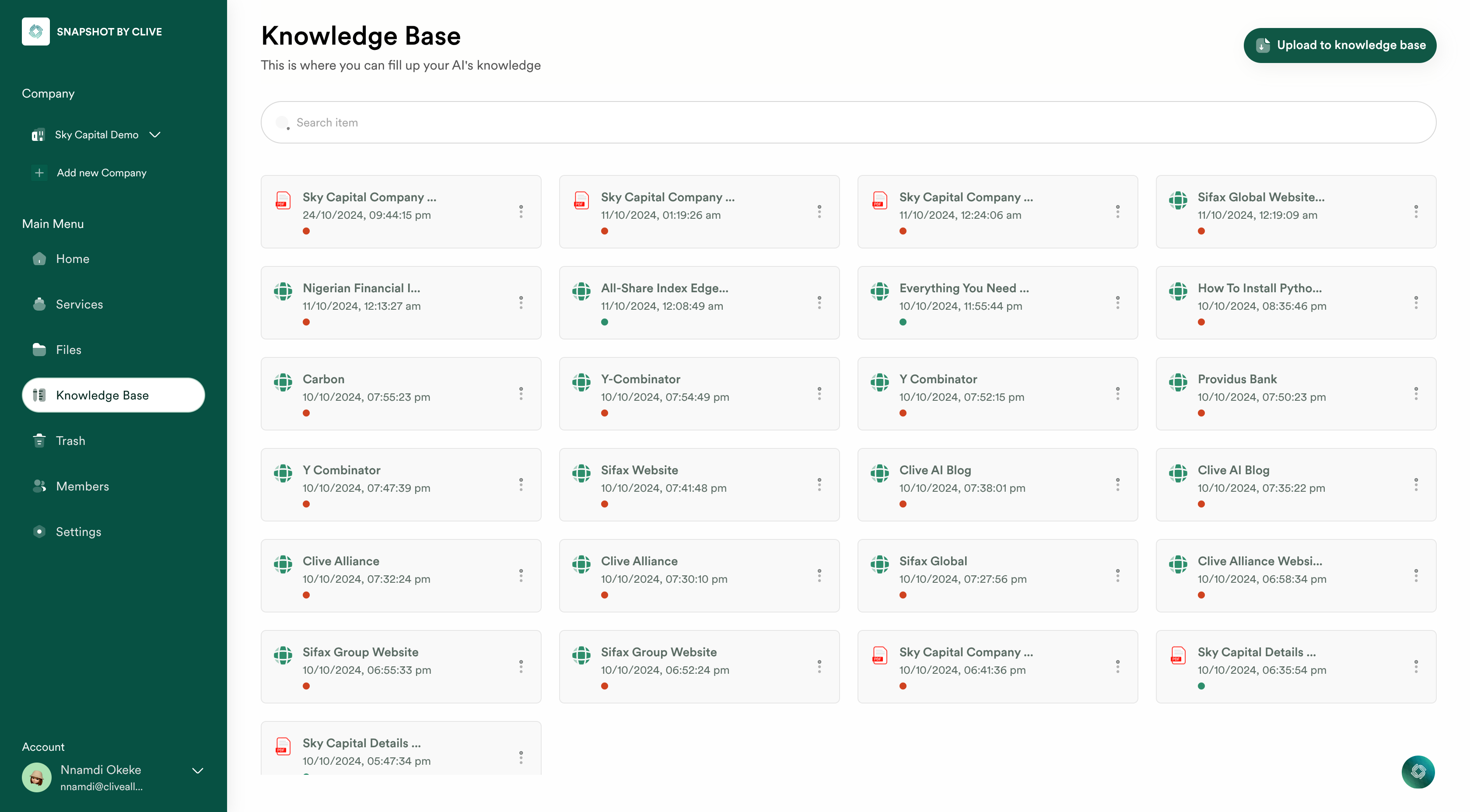Image resolution: width=1470 pixels, height=812 pixels.
Task: Click the three-dot menu on Sifax Website item
Action: 820,484
